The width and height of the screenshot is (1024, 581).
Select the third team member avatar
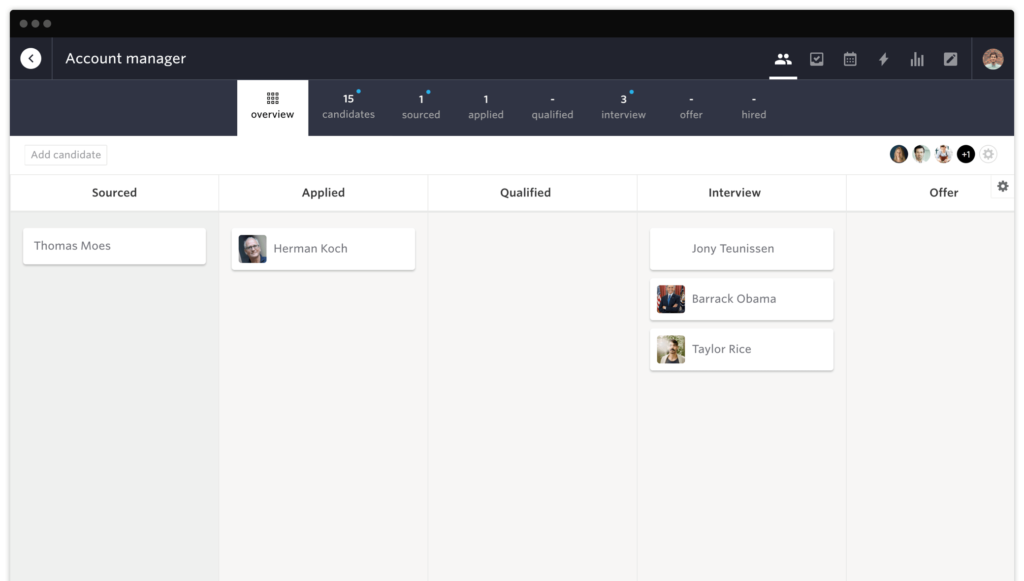click(943, 154)
